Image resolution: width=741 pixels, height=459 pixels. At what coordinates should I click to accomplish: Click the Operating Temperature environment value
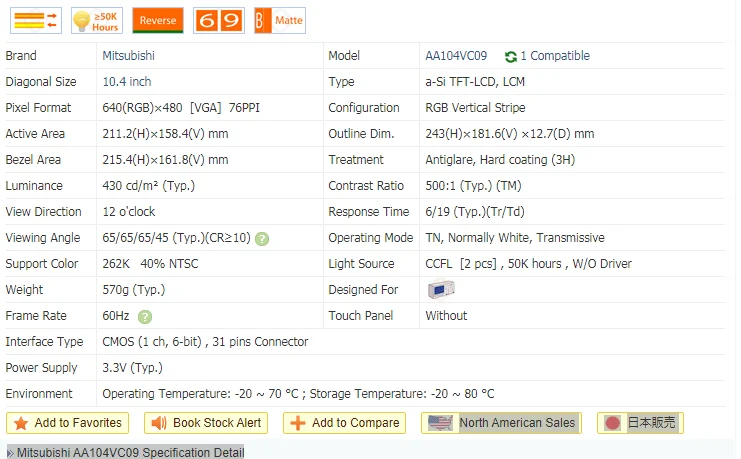pos(298,394)
